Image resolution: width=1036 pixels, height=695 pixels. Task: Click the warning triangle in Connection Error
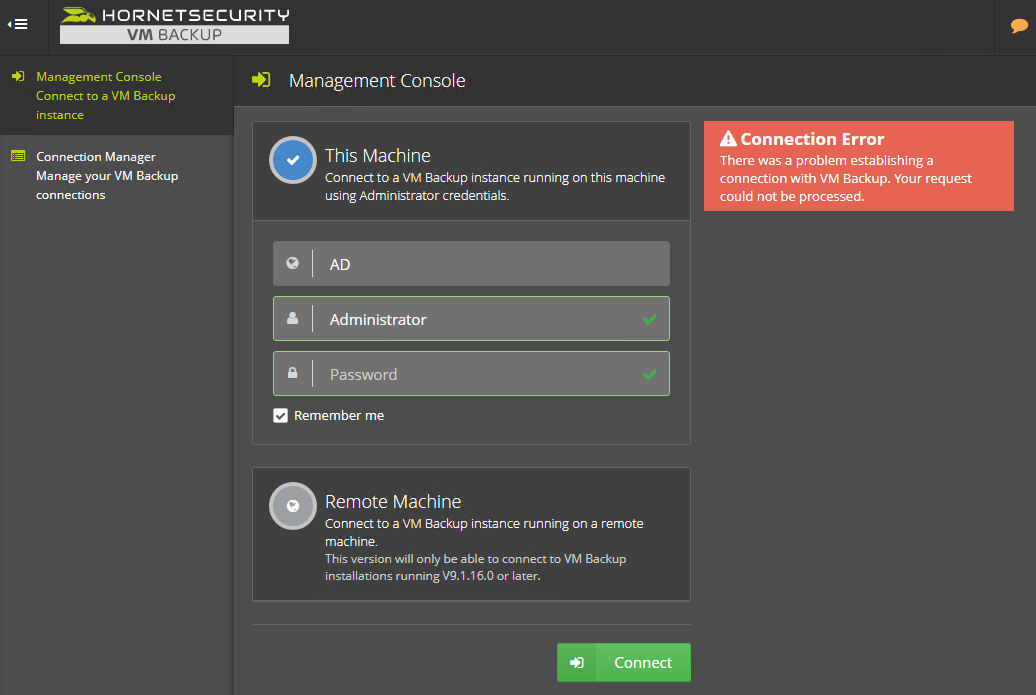[x=728, y=139]
